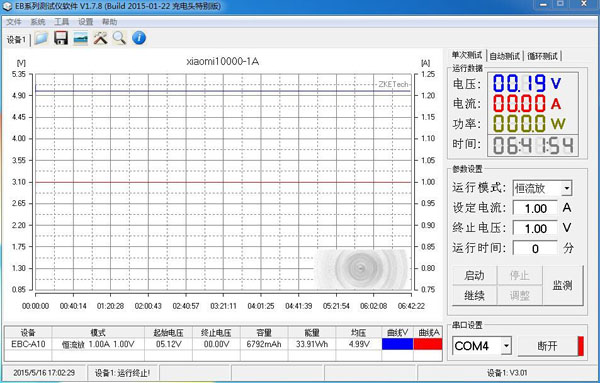Click the red status indicator beside 断开
The image size is (600, 383).
[581, 346]
